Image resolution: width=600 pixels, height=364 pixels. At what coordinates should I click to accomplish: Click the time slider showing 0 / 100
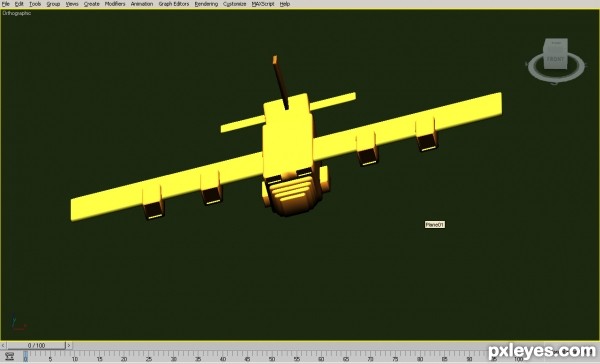point(36,345)
